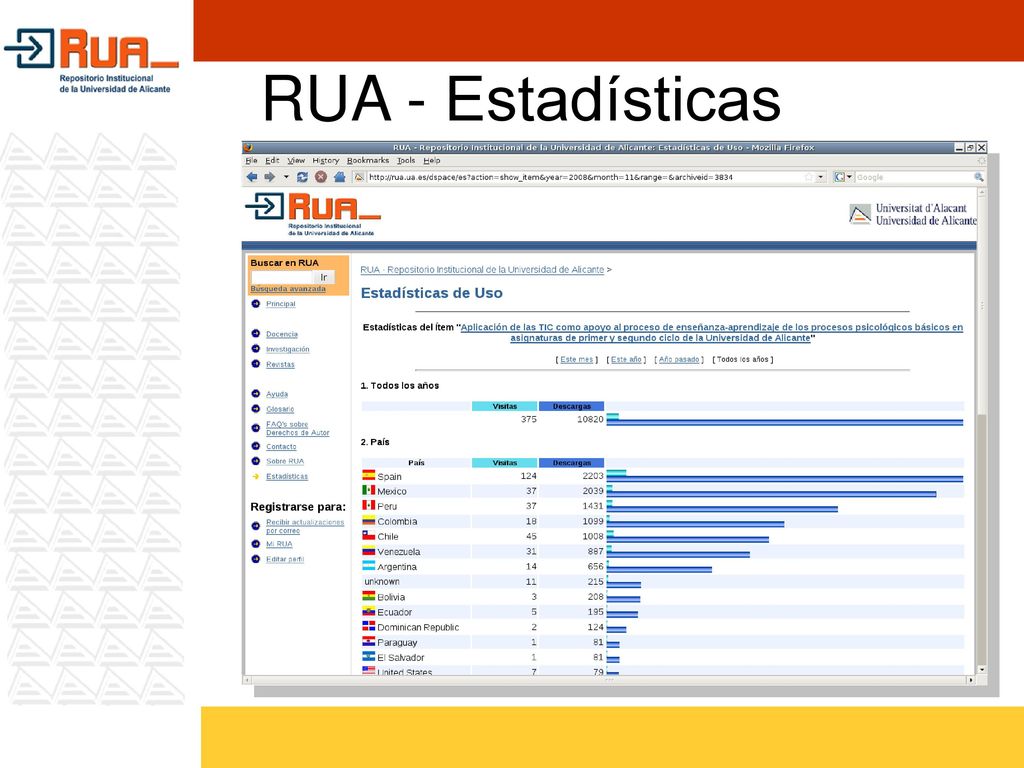Open the Google search engine selector dropdown
This screenshot has width=1024, height=768.
coord(842,177)
